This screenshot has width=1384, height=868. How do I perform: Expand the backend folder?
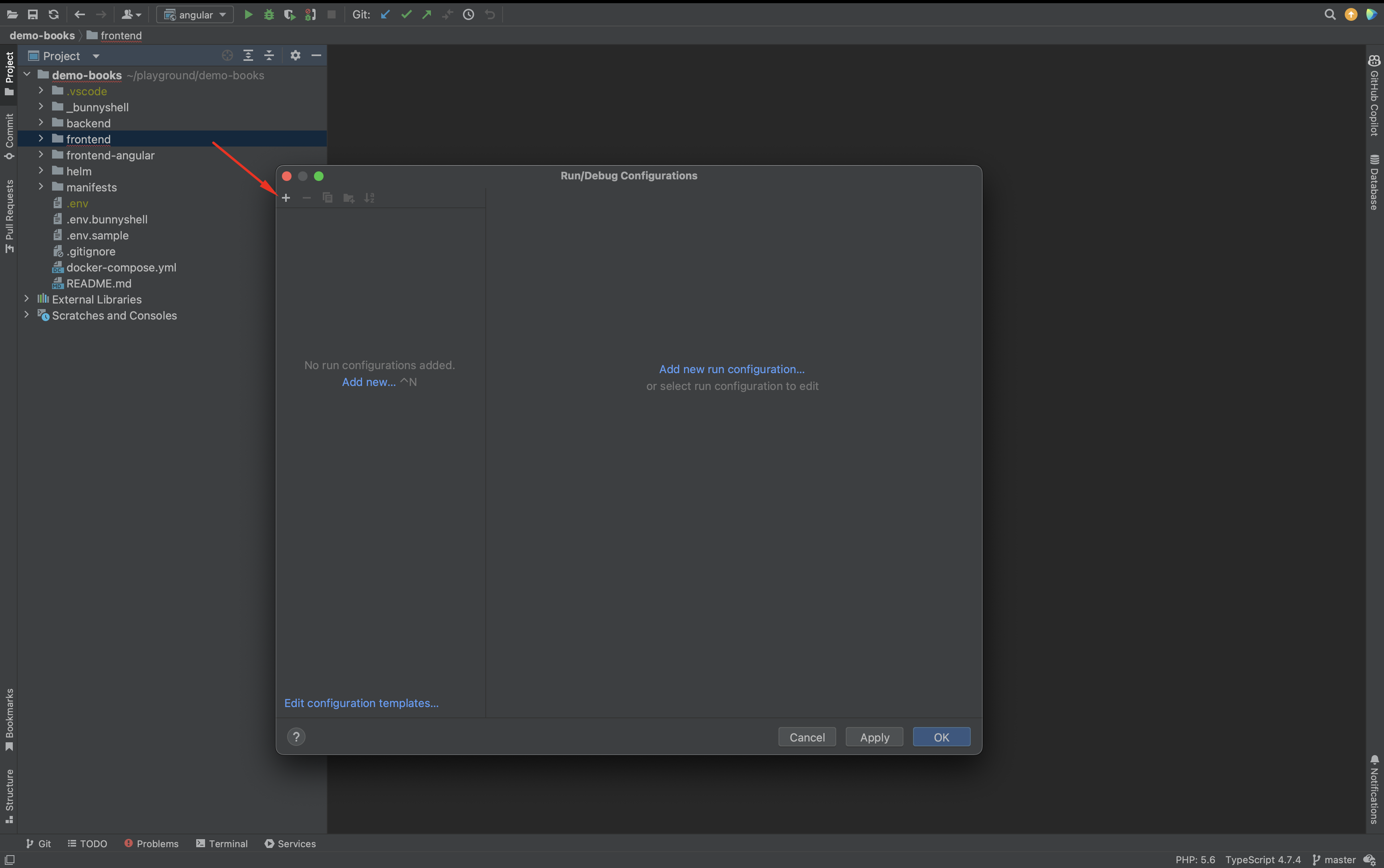(41, 123)
